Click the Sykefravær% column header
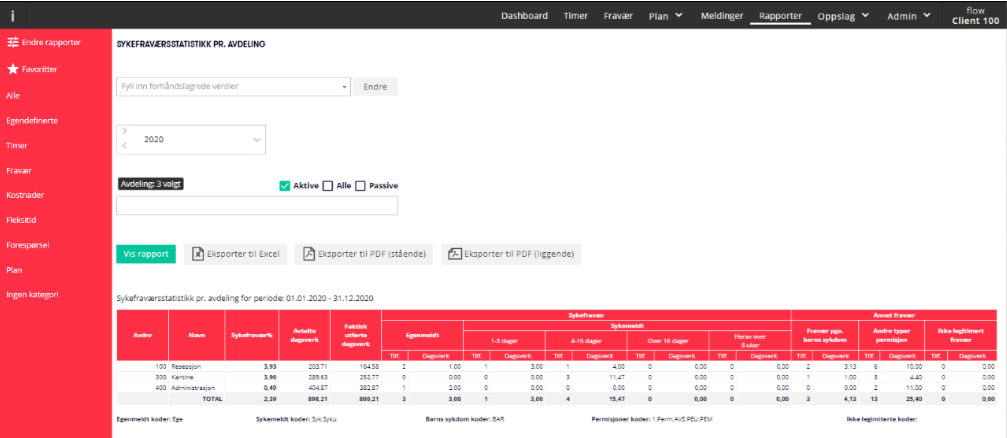1007x438 pixels. point(252,335)
